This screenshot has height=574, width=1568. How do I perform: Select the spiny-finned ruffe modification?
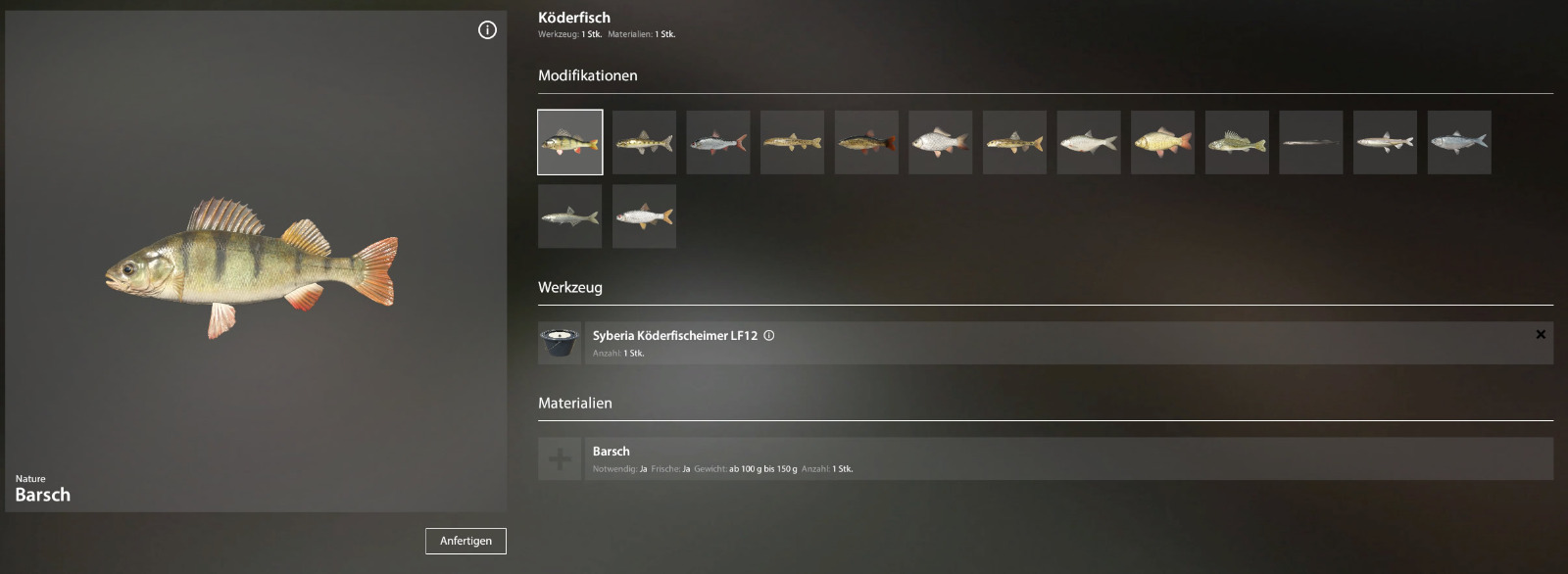click(1238, 142)
